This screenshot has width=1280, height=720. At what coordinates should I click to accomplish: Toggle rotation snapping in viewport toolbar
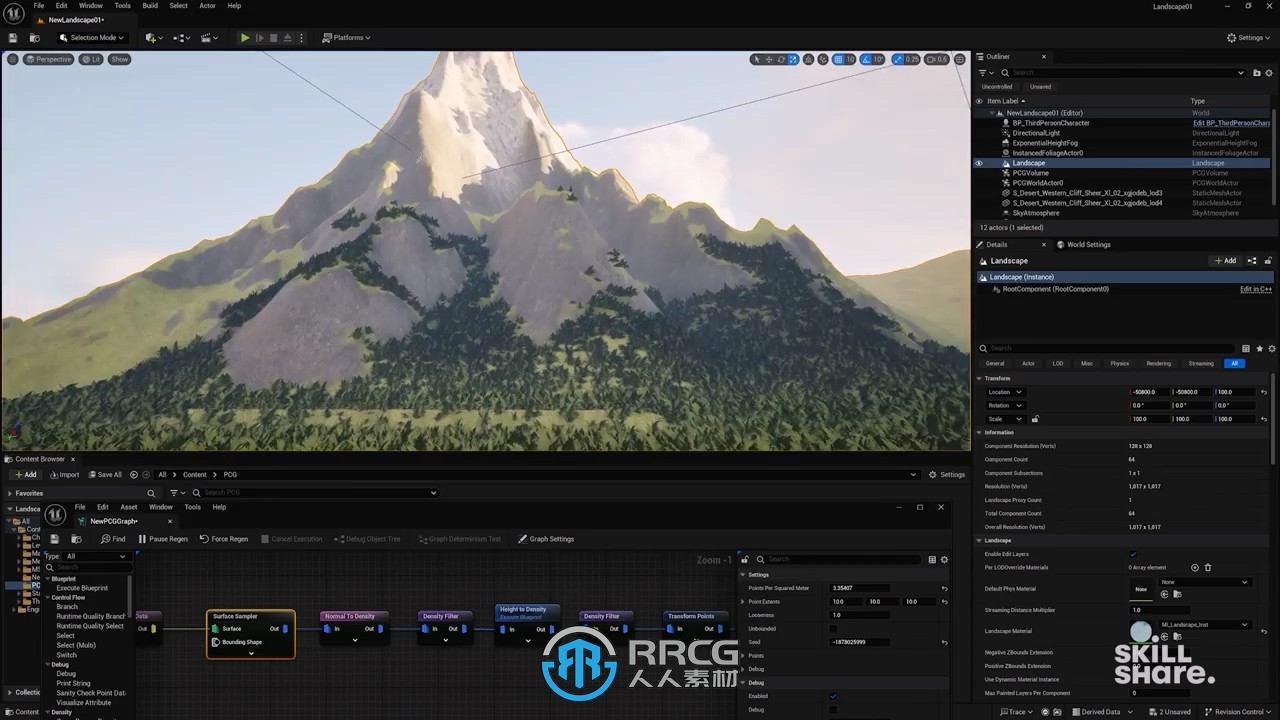868,59
